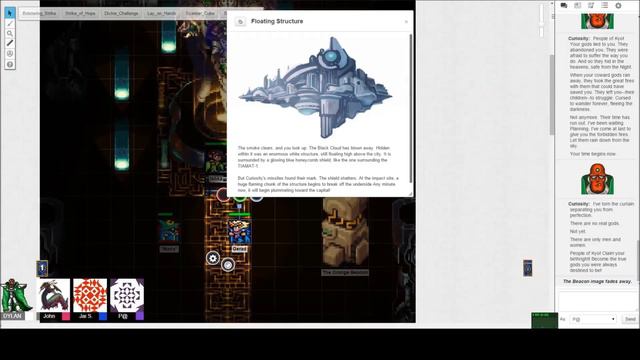The image size is (640, 360).
Task: Select the dark-haired token left of the golden path
Action: [169, 231]
